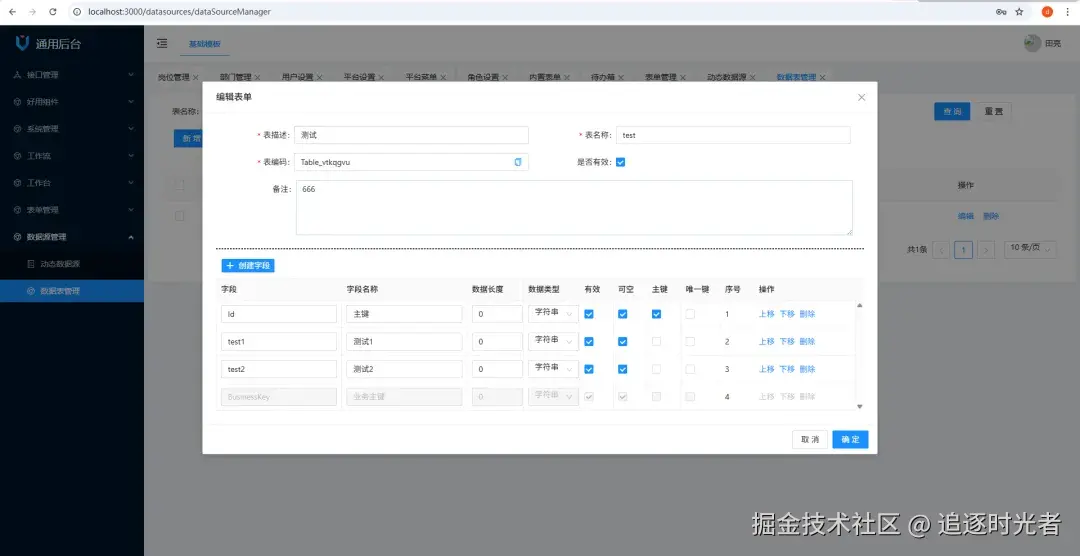
Task: Expand the 工作流 sidebar menu
Action: 72,156
